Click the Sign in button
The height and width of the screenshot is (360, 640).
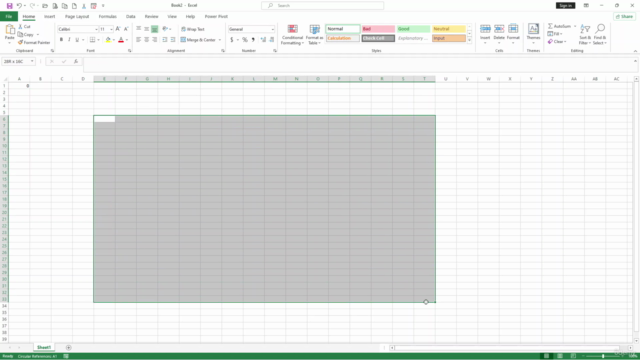(x=565, y=5)
